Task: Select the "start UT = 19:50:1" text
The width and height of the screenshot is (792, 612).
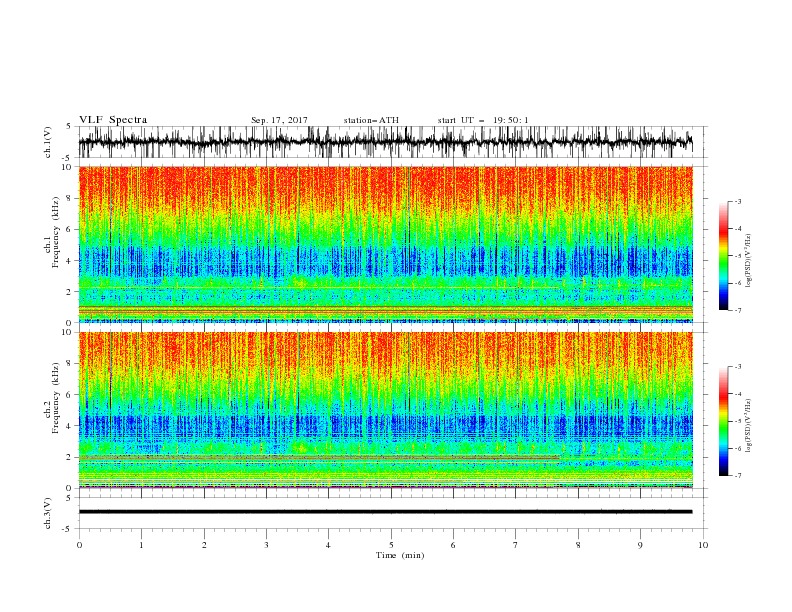Action: click(483, 120)
